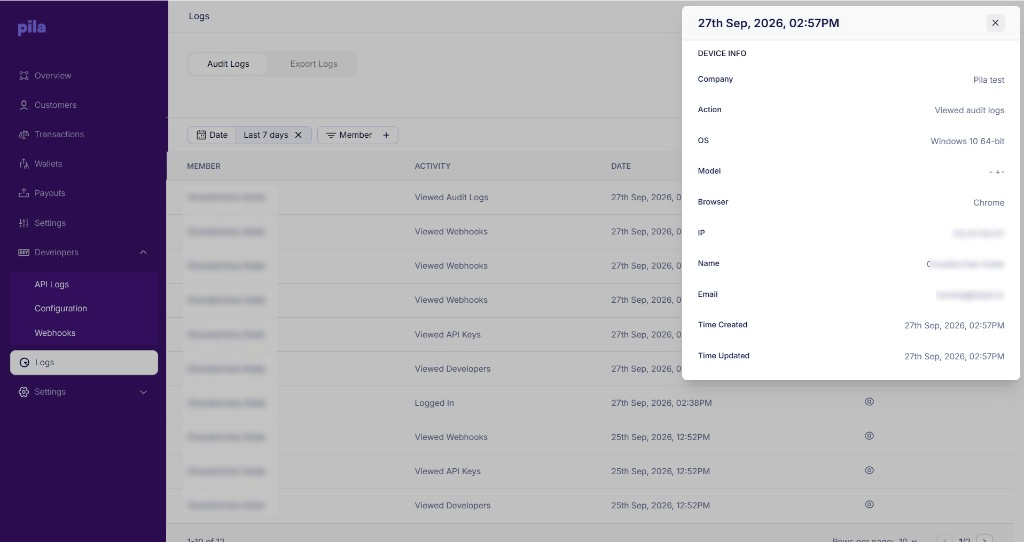
Task: View details of Viewed Developers 25th Sep
Action: point(869,504)
